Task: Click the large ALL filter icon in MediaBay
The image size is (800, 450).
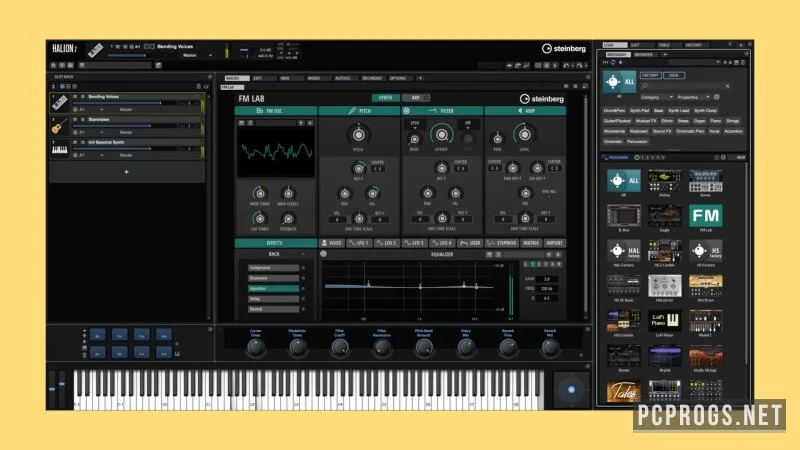Action: tap(619, 82)
